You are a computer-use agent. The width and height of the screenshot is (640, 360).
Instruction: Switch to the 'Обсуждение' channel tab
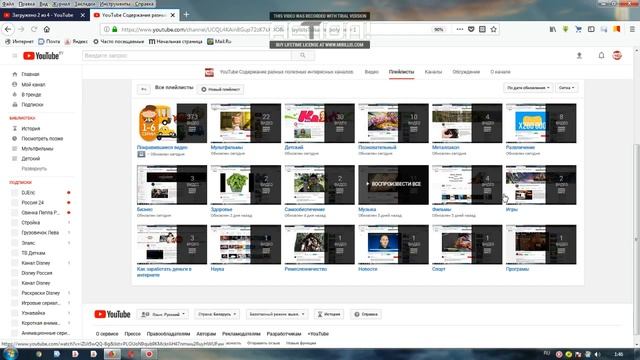(x=466, y=72)
